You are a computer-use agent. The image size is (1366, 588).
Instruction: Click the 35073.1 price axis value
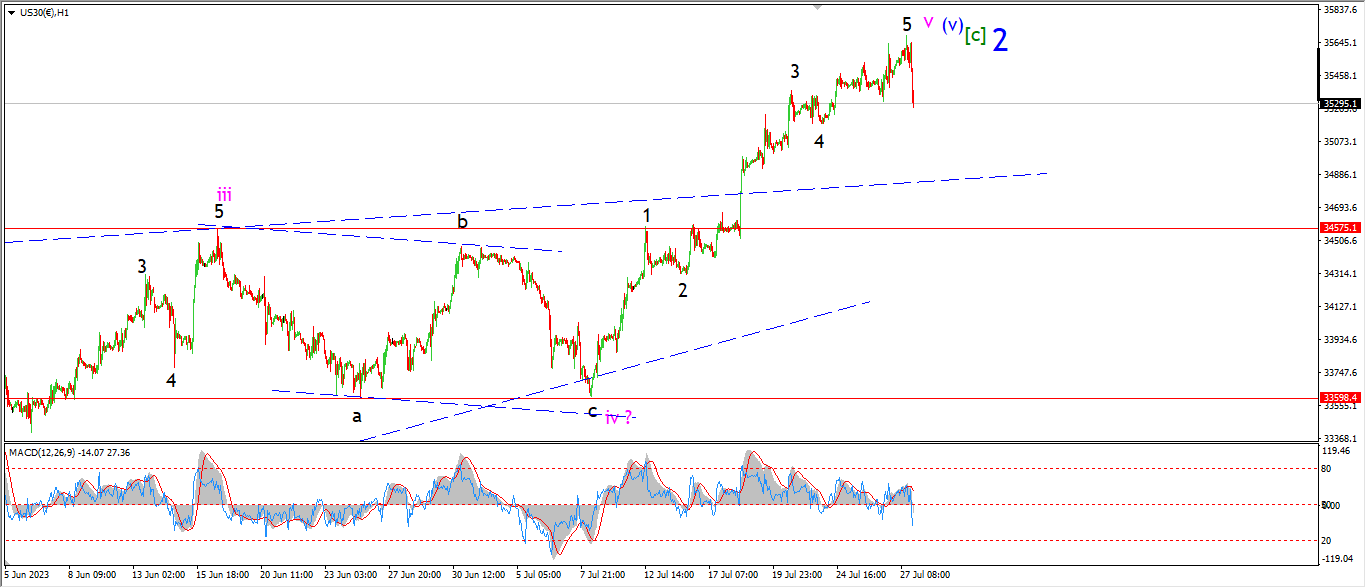(x=1340, y=142)
